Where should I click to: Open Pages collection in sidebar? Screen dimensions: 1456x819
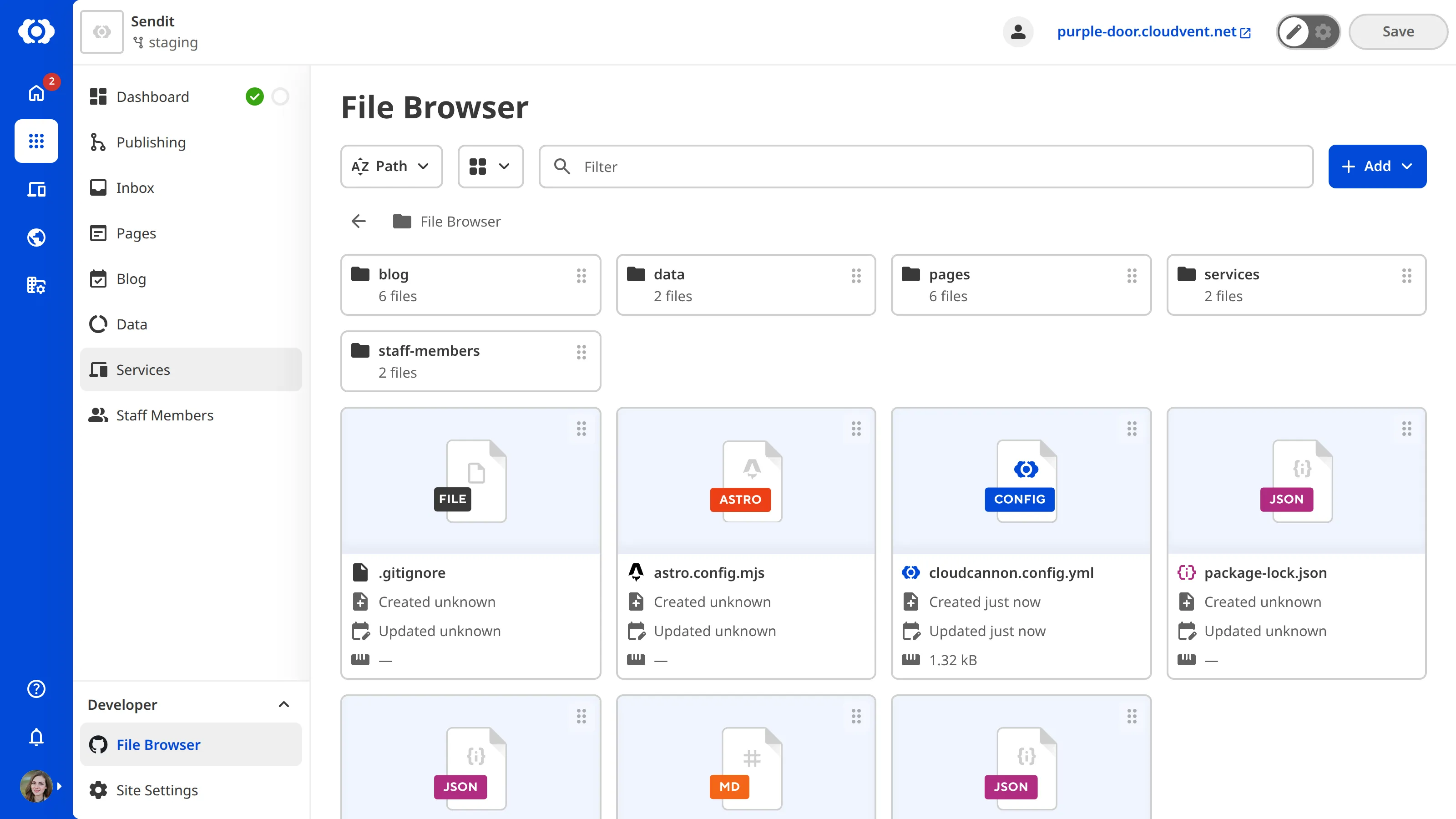click(x=191, y=233)
